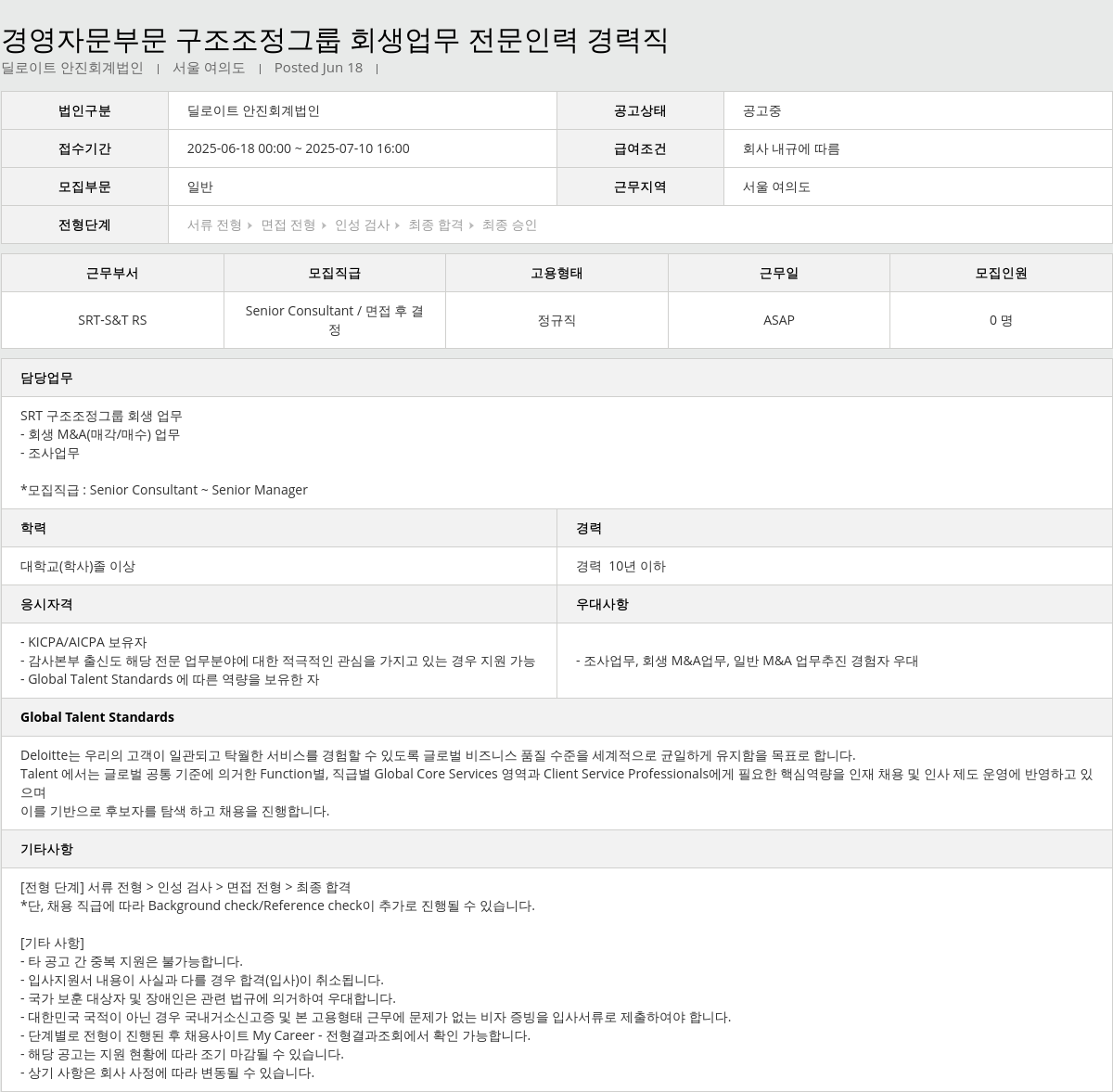Select the 인성 검사 step in the 전형단계 row

[x=362, y=225]
